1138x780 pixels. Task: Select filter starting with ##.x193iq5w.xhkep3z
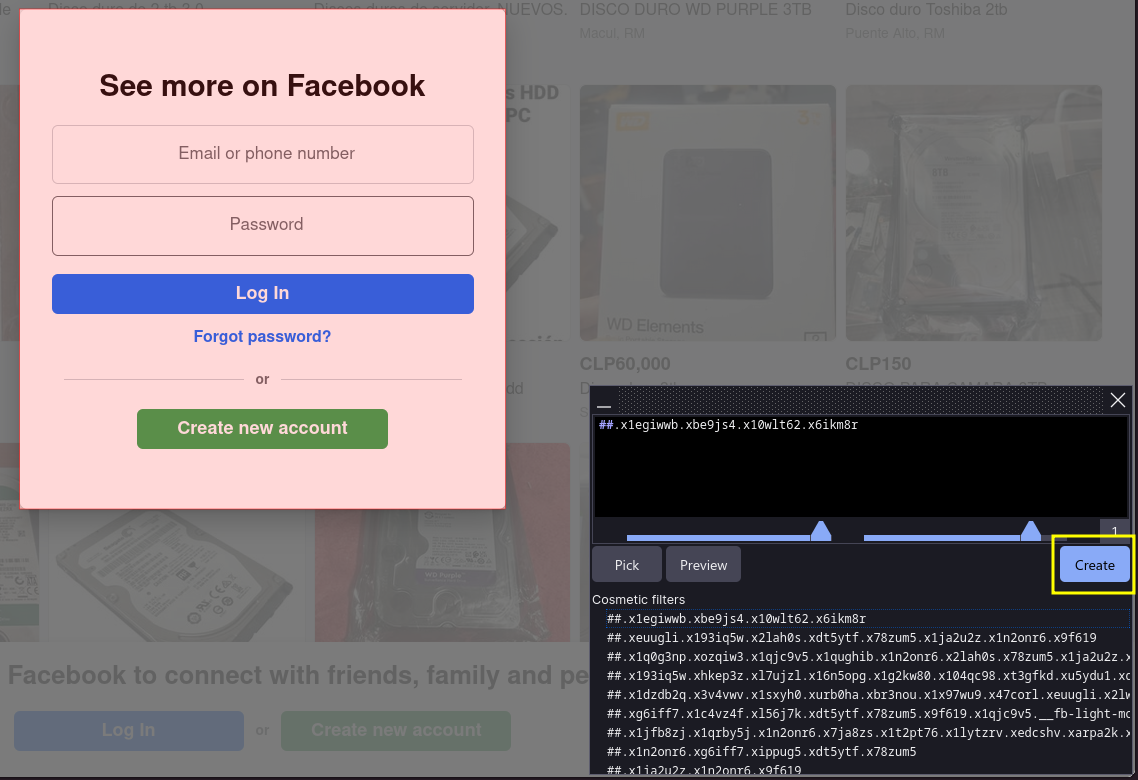pos(868,676)
